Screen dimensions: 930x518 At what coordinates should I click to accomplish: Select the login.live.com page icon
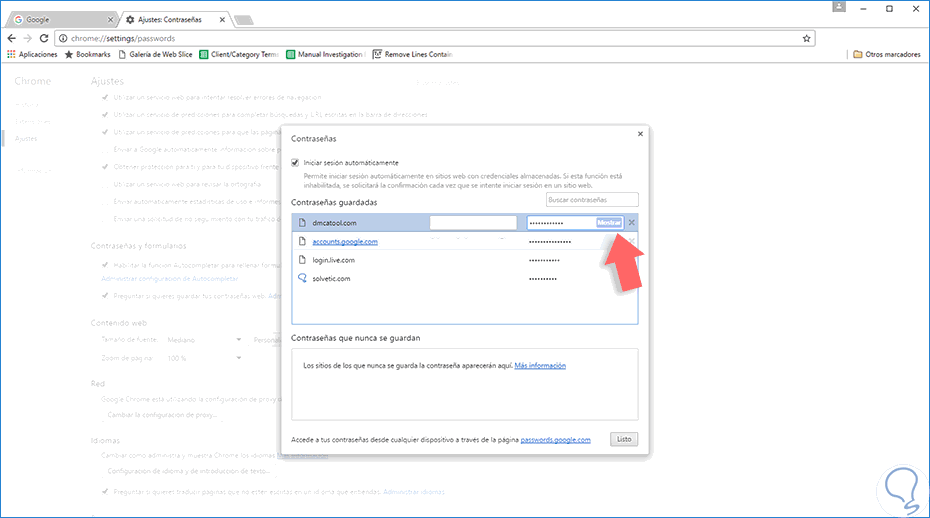[302, 260]
